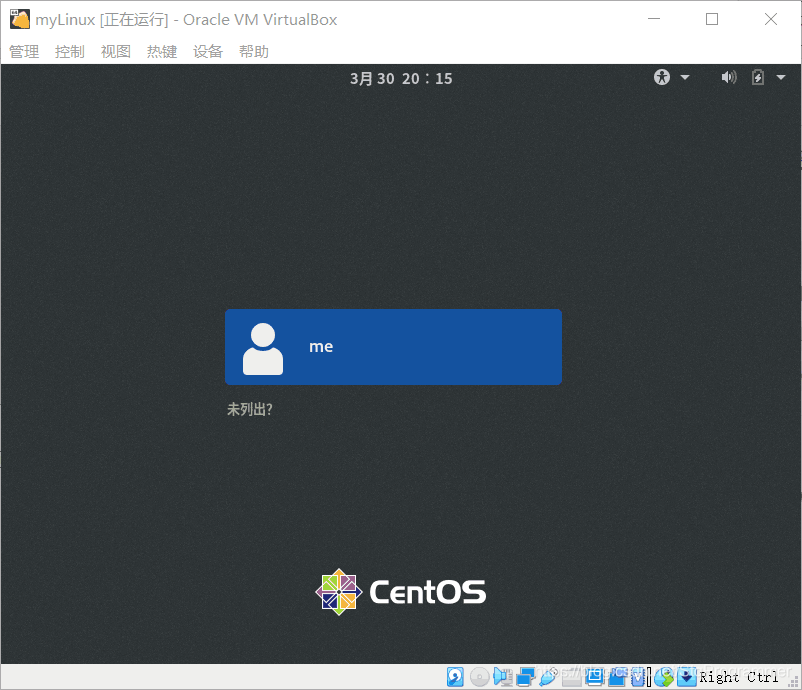Click the '未列出?' not listed link
The image size is (802, 690).
point(250,409)
